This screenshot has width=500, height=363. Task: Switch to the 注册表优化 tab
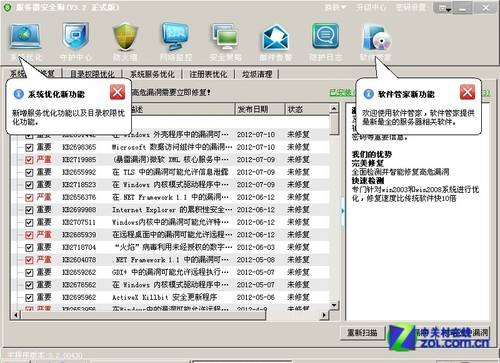pyautogui.click(x=208, y=74)
